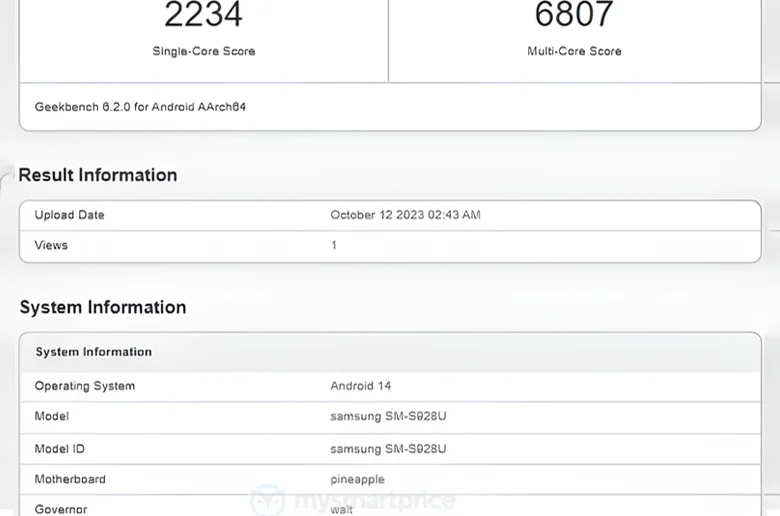
Task: Click the Views row label
Action: click(51, 245)
